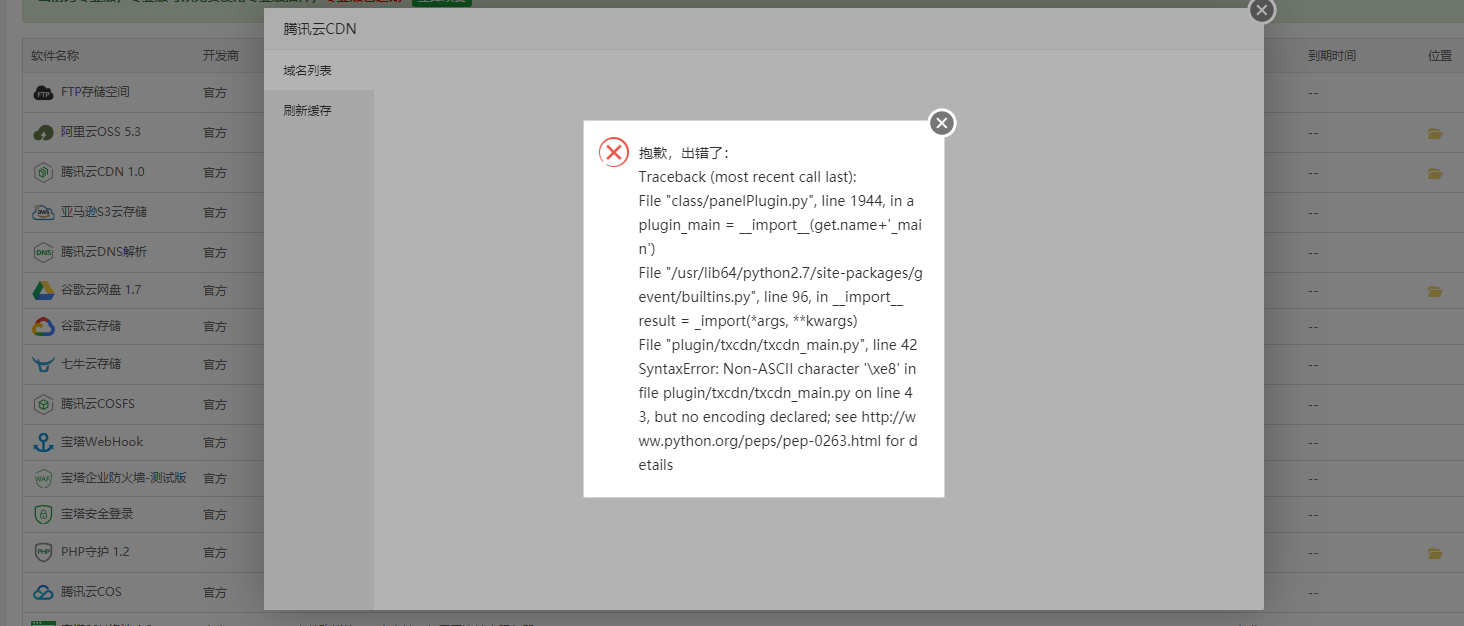Screen dimensions: 1464x626
Task: Click the class/panelPlugin.py line 1944 text
Action: click(776, 201)
